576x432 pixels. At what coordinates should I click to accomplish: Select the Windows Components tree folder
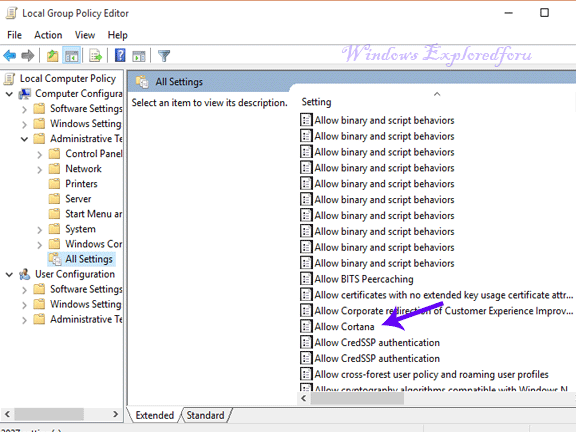click(94, 244)
